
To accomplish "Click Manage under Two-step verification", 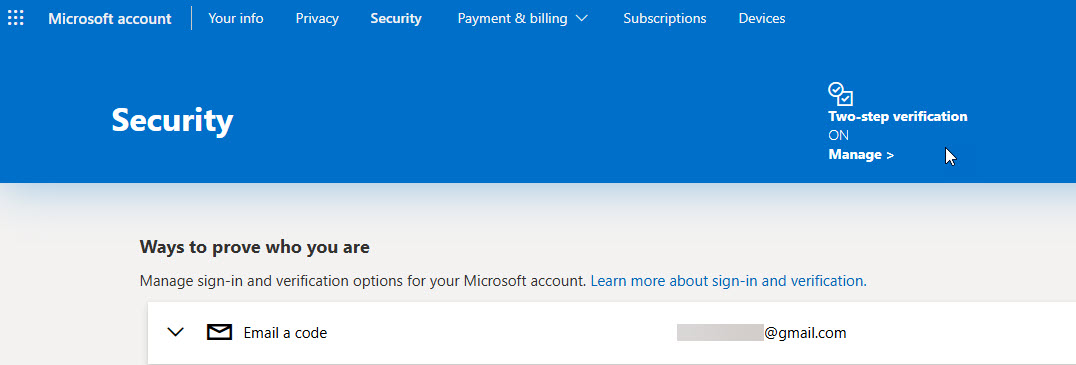I will click(x=861, y=155).
